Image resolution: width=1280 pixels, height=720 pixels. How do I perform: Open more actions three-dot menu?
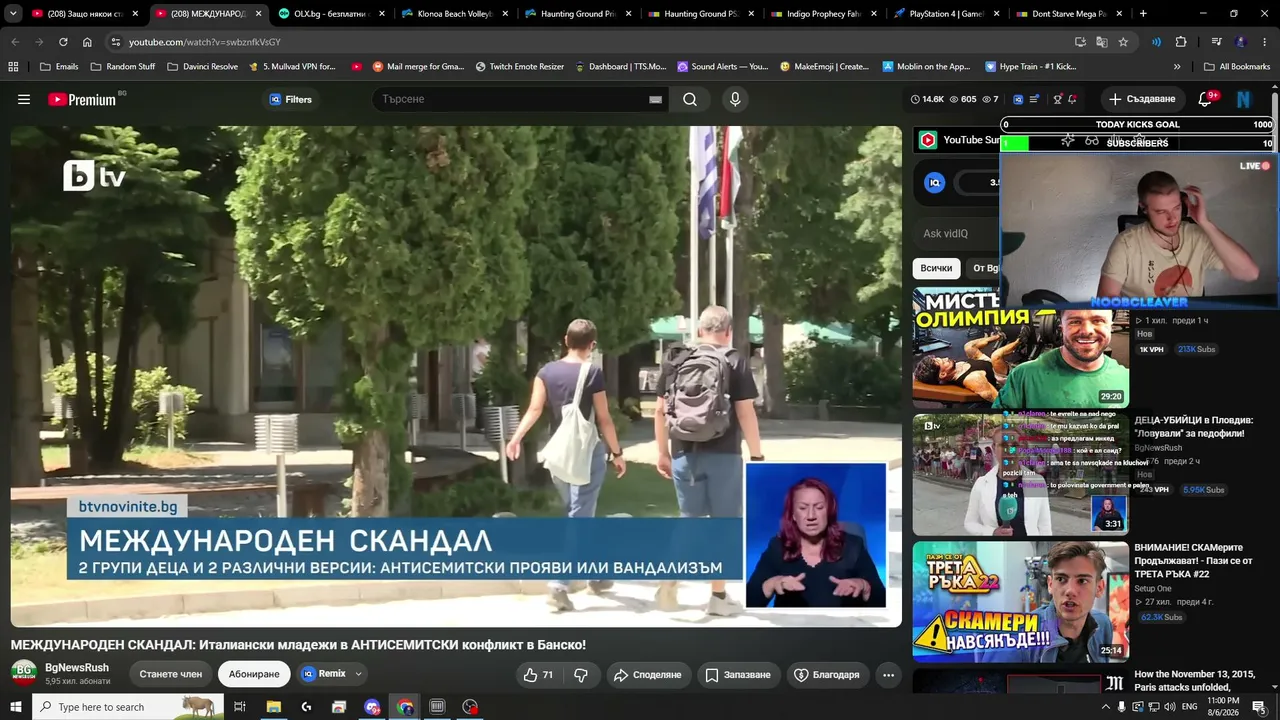[x=888, y=675]
